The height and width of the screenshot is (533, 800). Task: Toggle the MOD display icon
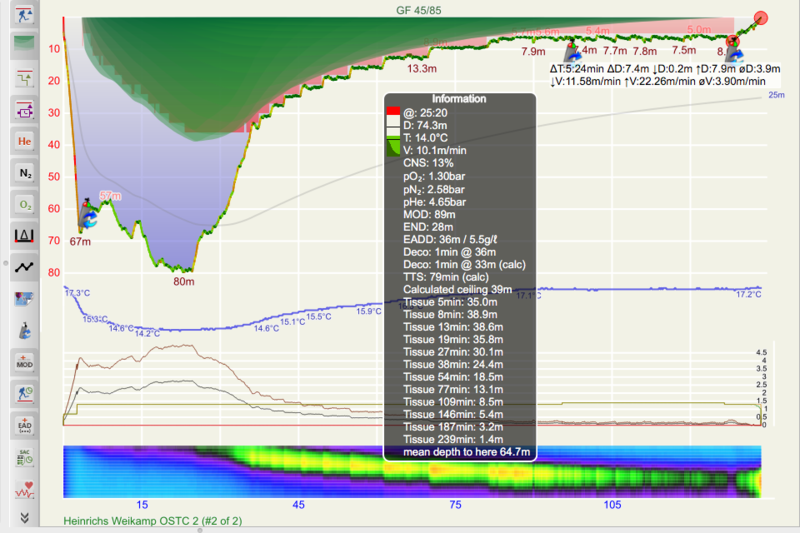tap(24, 361)
